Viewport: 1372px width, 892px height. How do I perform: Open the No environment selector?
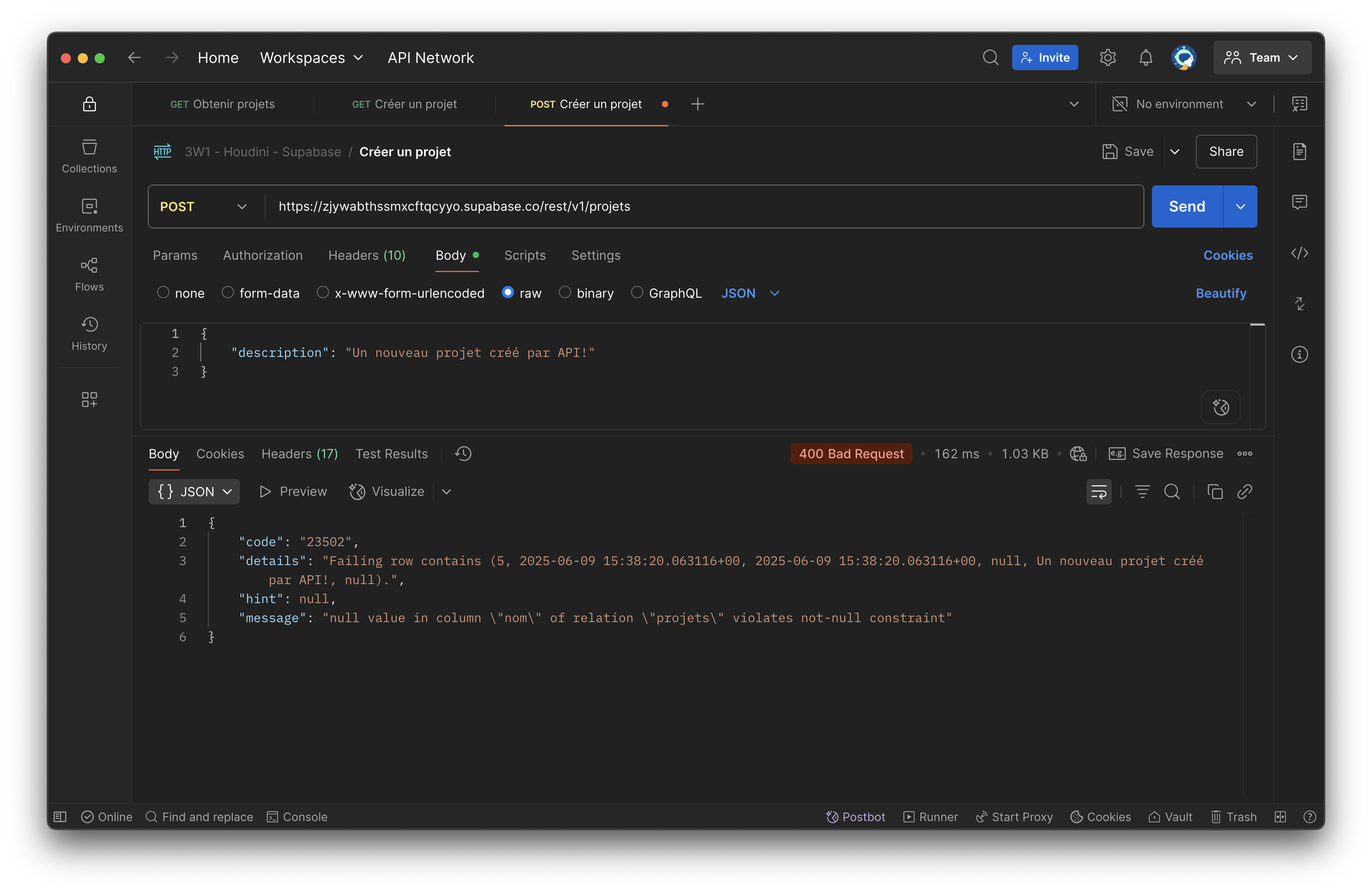point(1184,104)
